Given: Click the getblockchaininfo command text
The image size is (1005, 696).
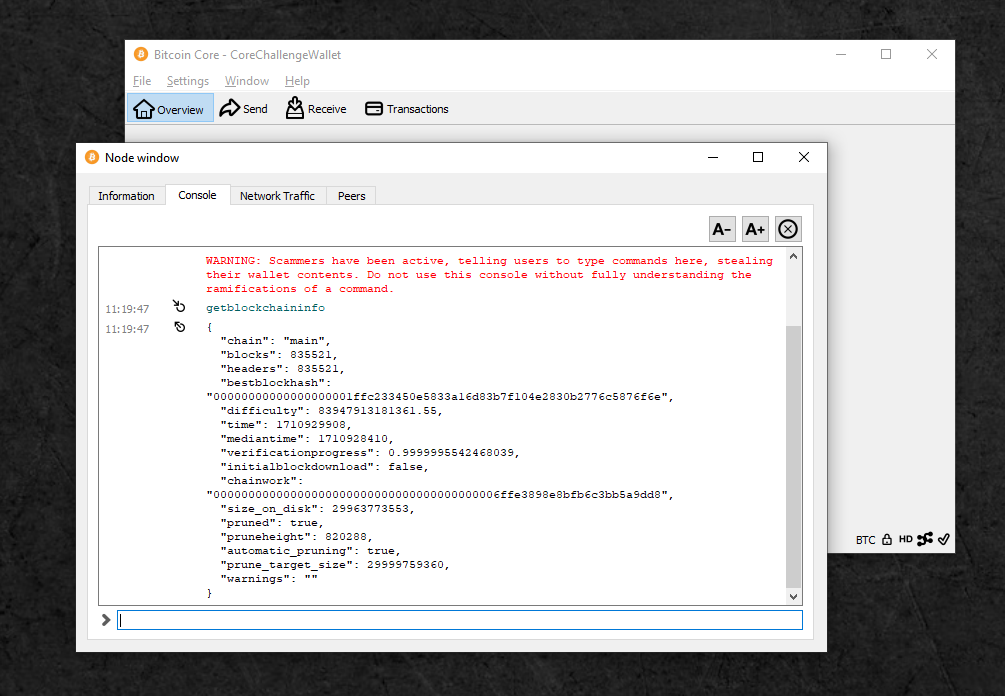Looking at the screenshot, I should (x=265, y=308).
